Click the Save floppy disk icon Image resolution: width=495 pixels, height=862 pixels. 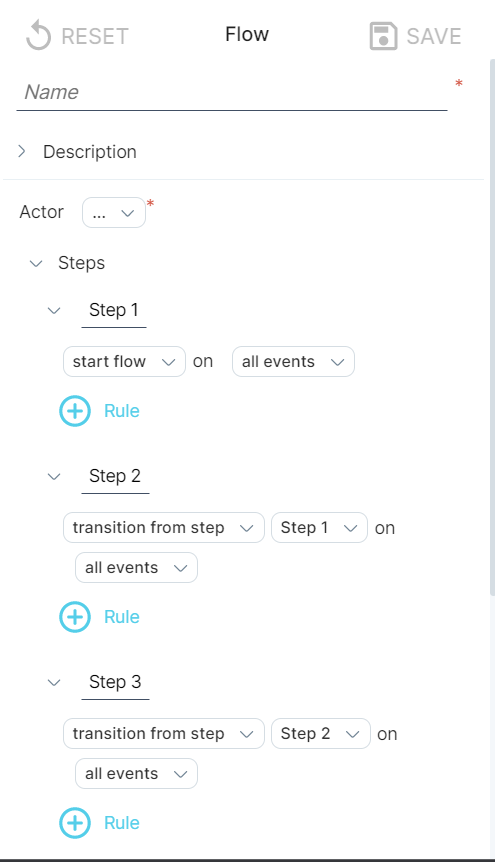click(x=383, y=36)
